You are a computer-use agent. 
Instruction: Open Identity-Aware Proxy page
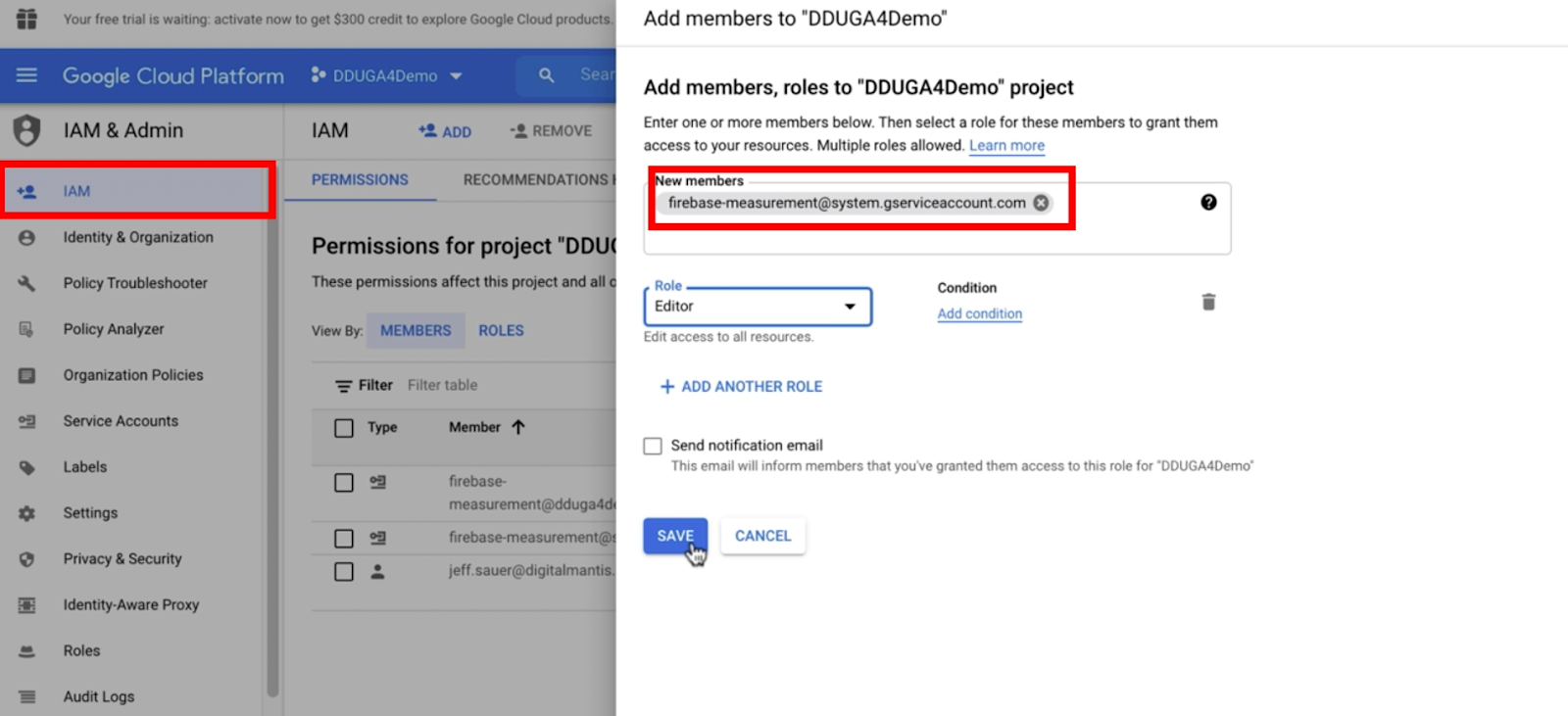pos(133,605)
